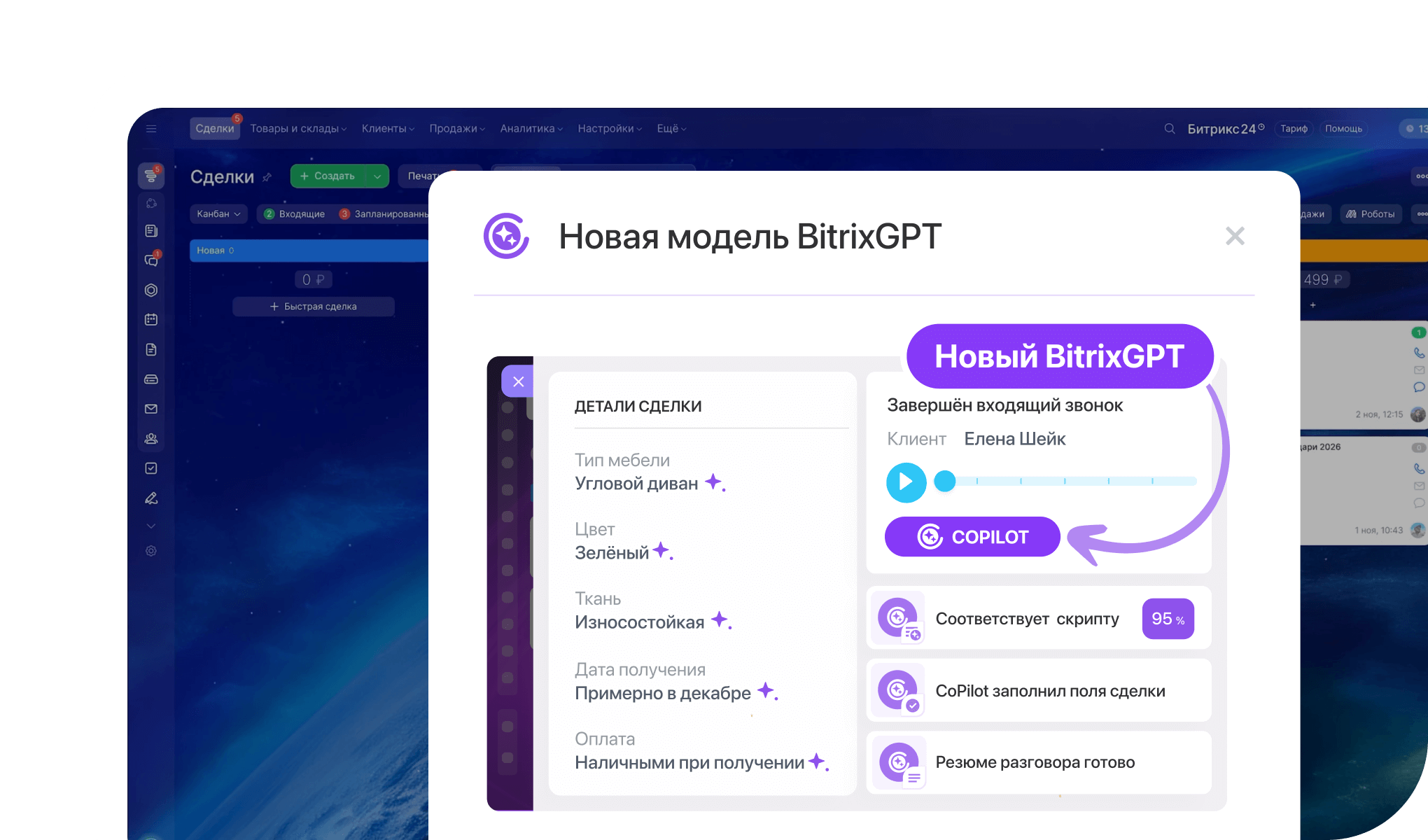This screenshot has width=1428, height=840.
Task: Open the chat messenger sidebar icon
Action: click(x=151, y=260)
